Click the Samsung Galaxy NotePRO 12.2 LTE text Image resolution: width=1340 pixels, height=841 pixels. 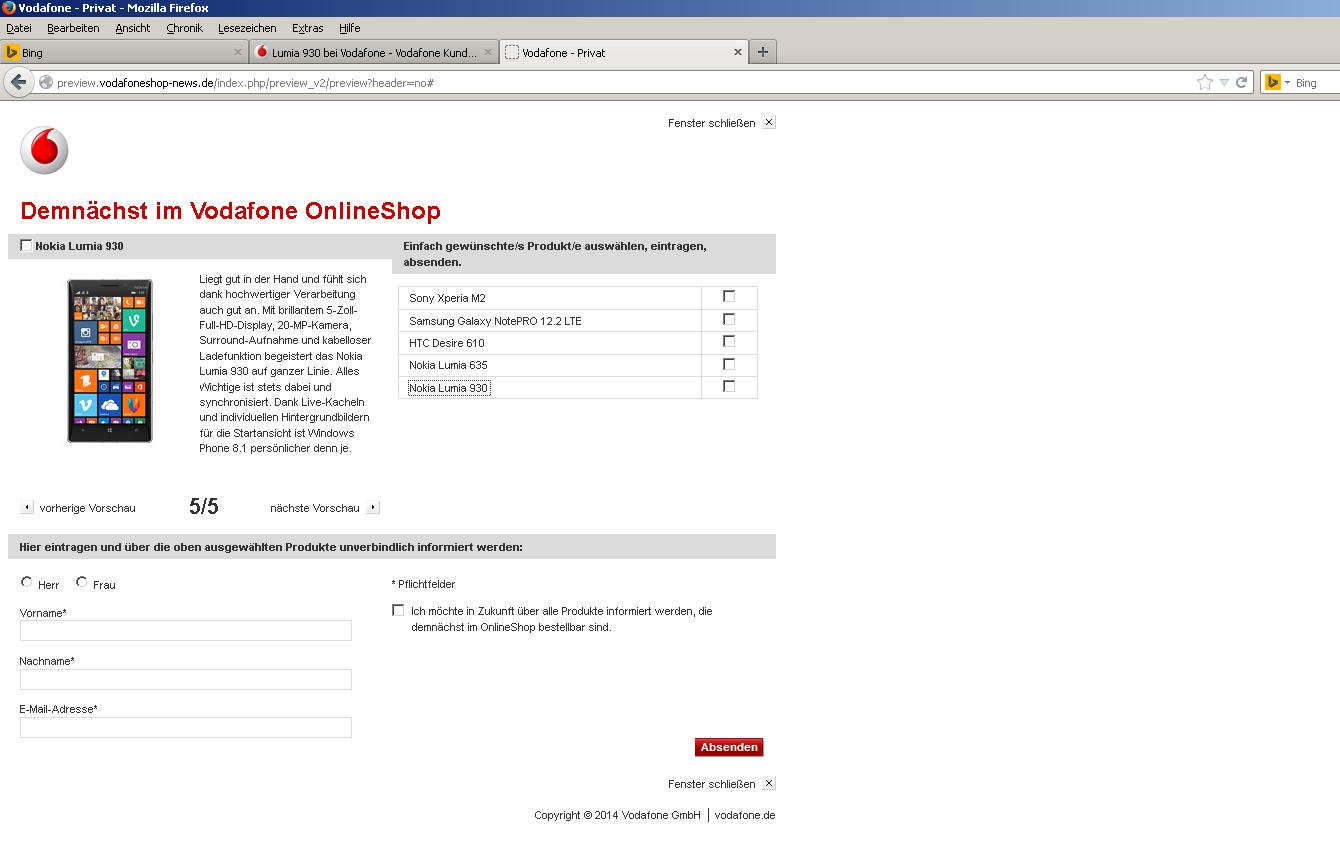(495, 321)
